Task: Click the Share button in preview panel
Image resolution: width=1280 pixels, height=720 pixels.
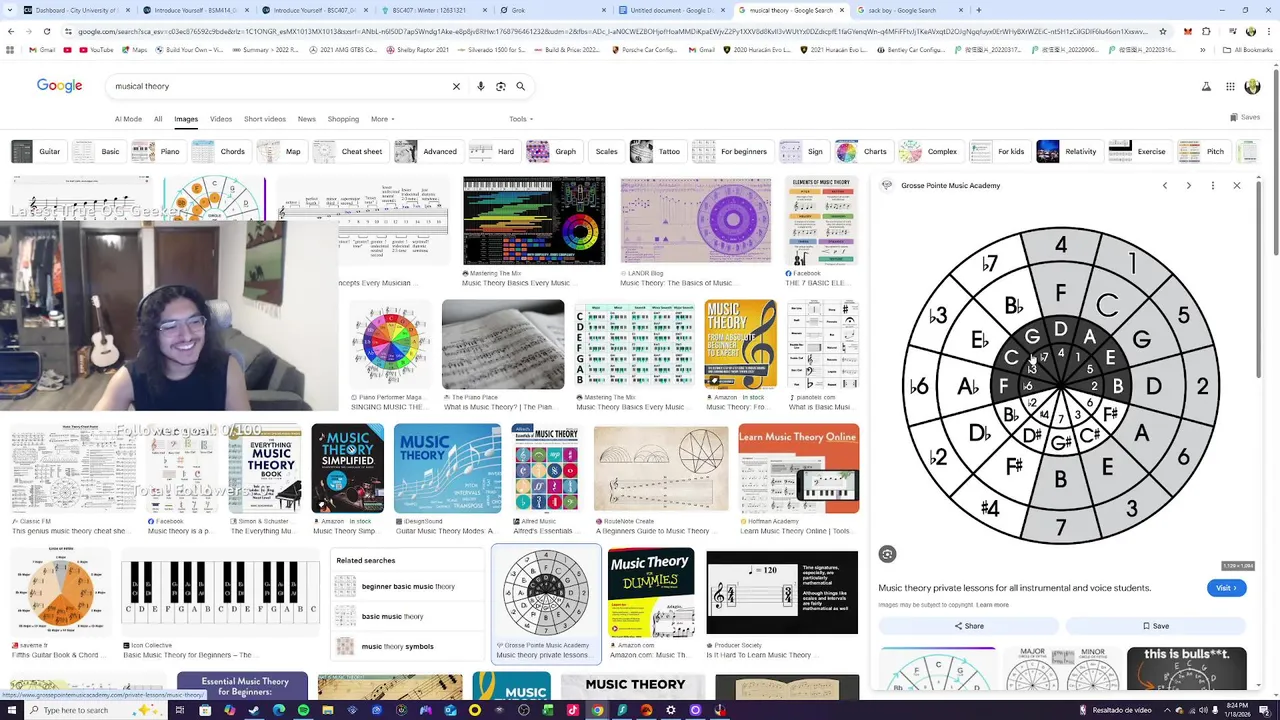Action: [969, 626]
